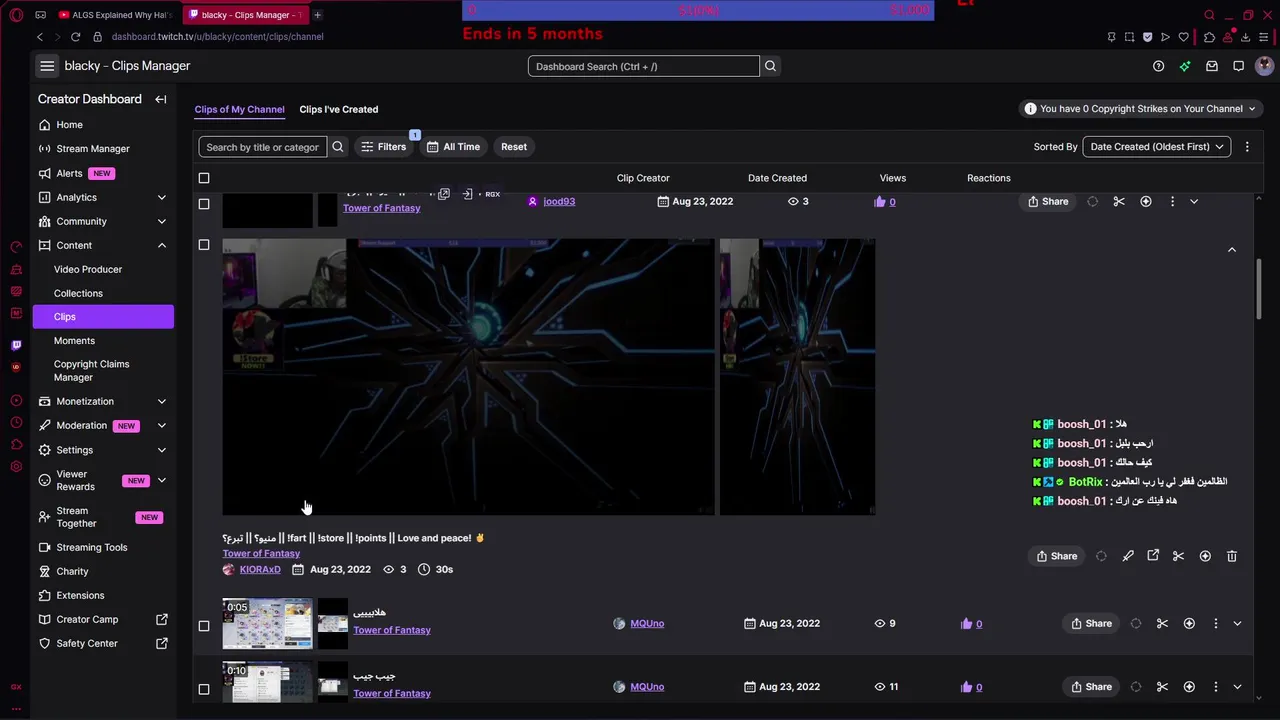Share the expanded KIORAxD clip
Screen dimensions: 1280x720
pos(1057,556)
